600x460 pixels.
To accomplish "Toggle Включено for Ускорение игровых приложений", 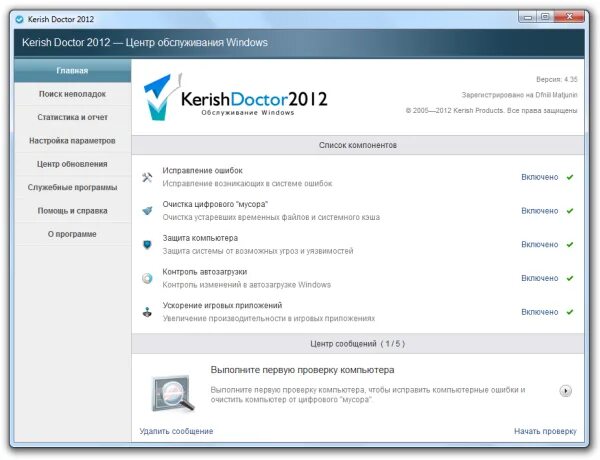I will click(x=540, y=312).
